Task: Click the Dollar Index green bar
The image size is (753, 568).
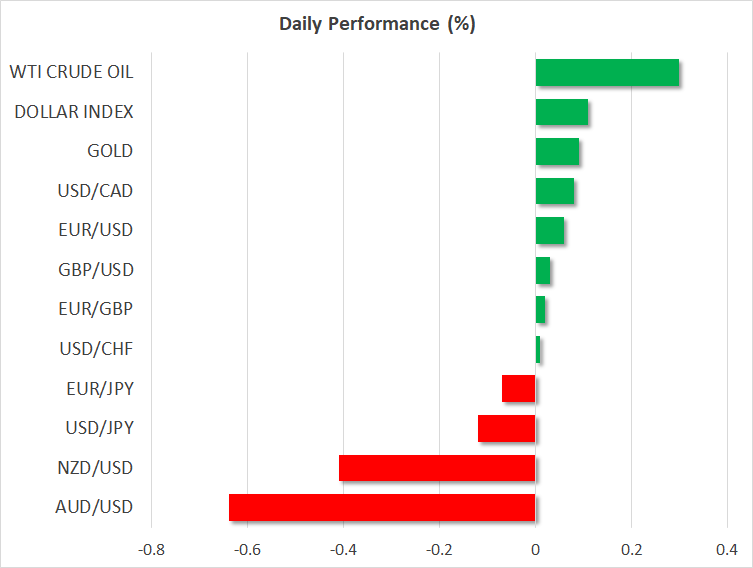Action: point(561,112)
